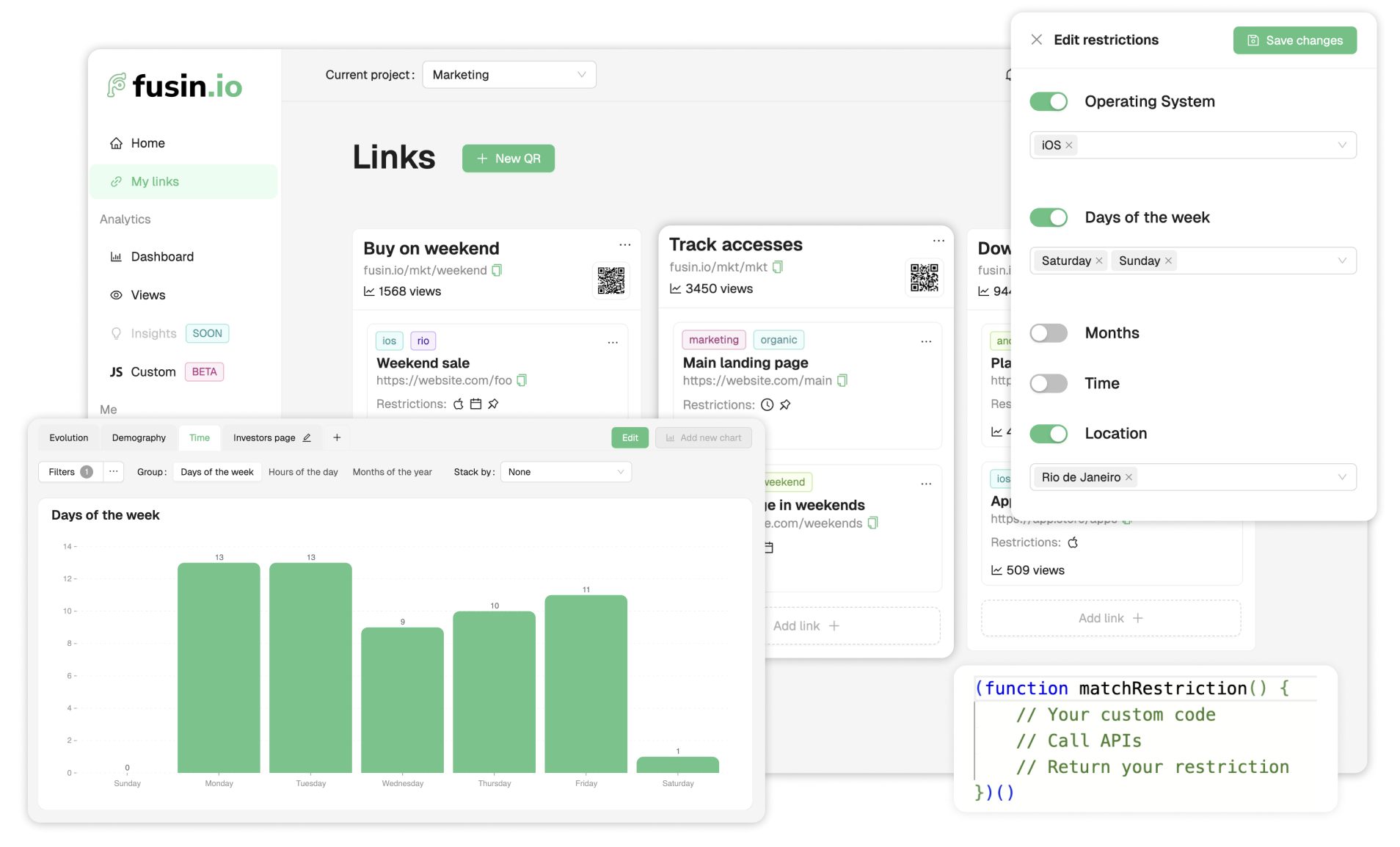
Task: Click QR code on Track accesses card
Action: [x=924, y=277]
